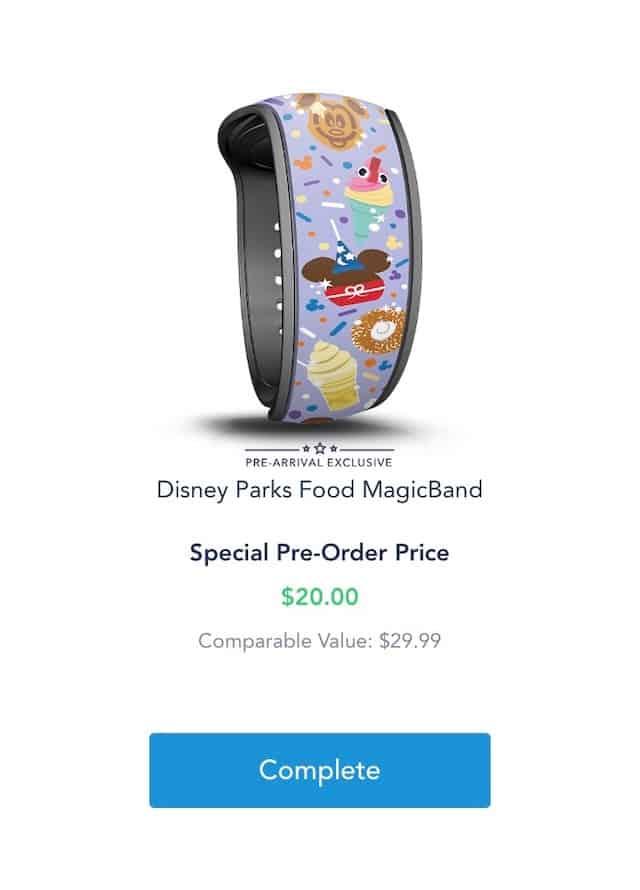Click the word MagicBand in the title
Image resolution: width=640 pixels, height=890 pixels.
[x=423, y=490]
